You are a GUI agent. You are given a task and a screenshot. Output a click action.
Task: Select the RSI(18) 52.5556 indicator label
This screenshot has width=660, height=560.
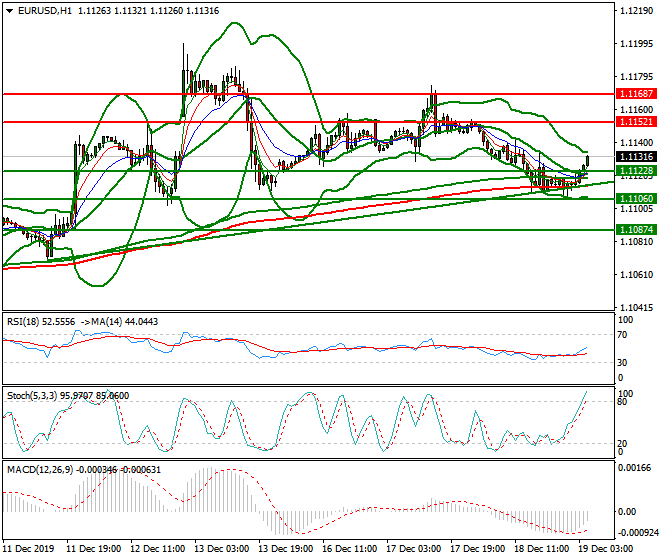(41, 322)
